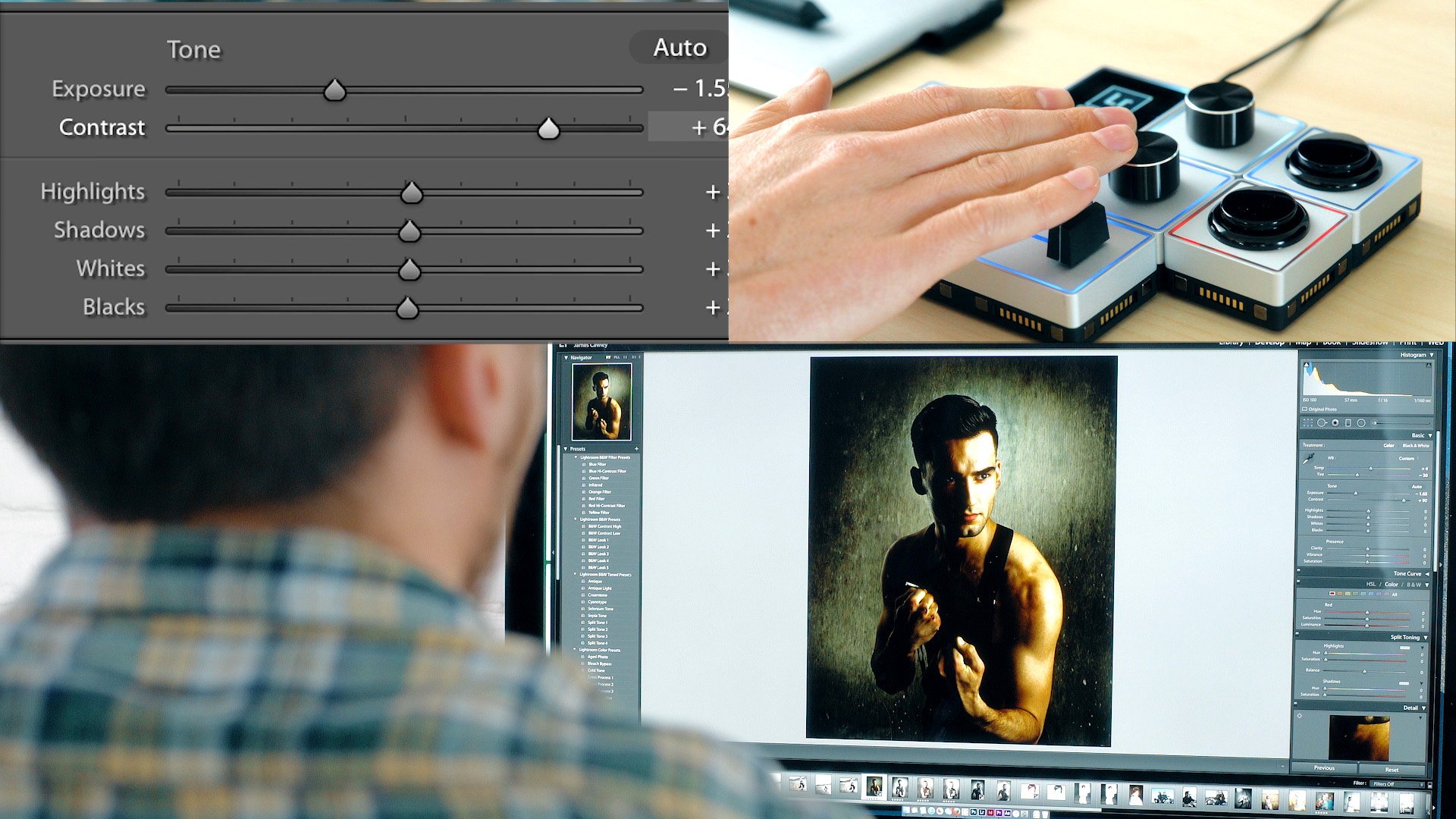This screenshot has width=1456, height=819.
Task: Select the Graduated Filter tool icon
Action: coord(1348,422)
